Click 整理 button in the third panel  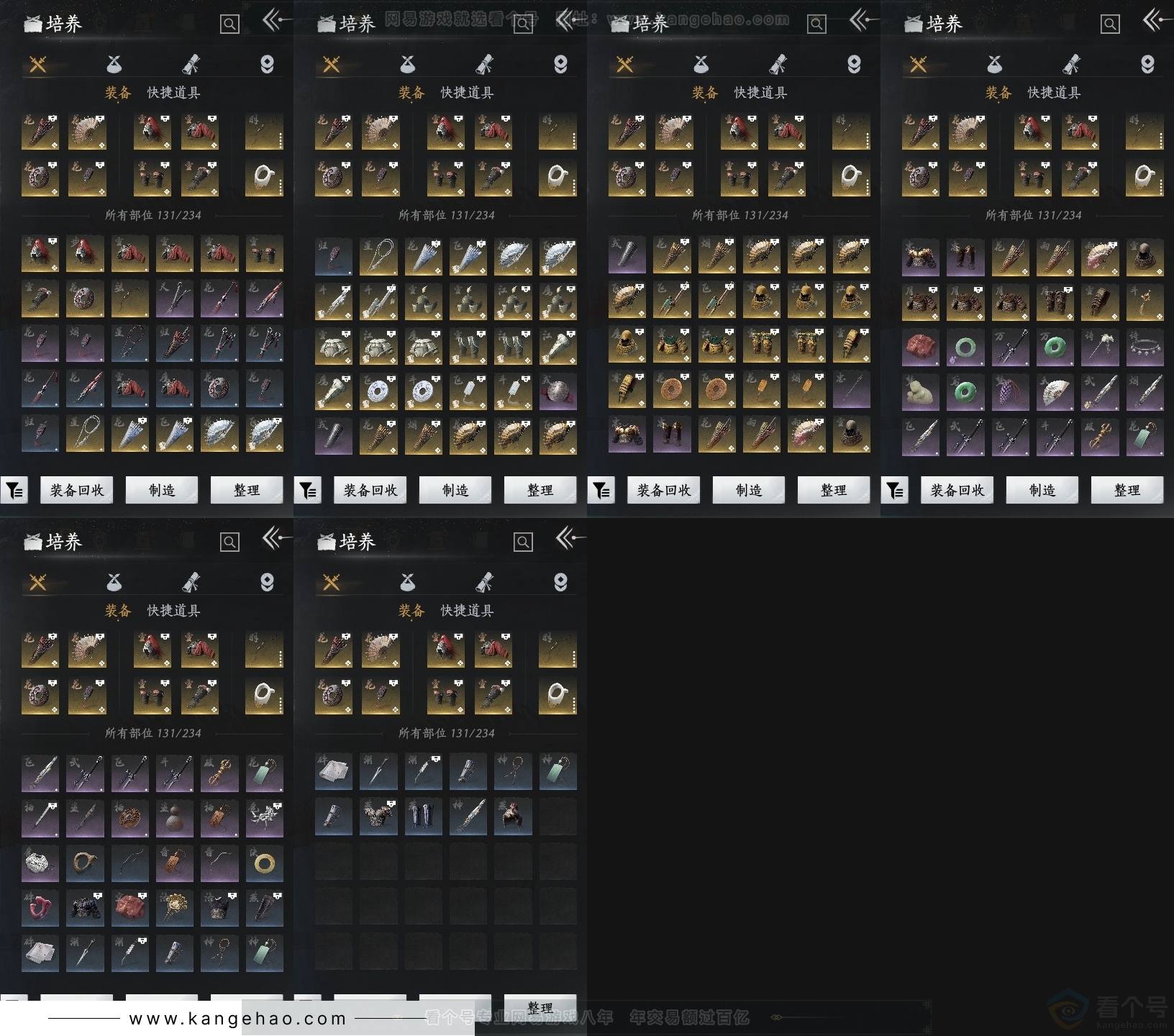click(834, 490)
